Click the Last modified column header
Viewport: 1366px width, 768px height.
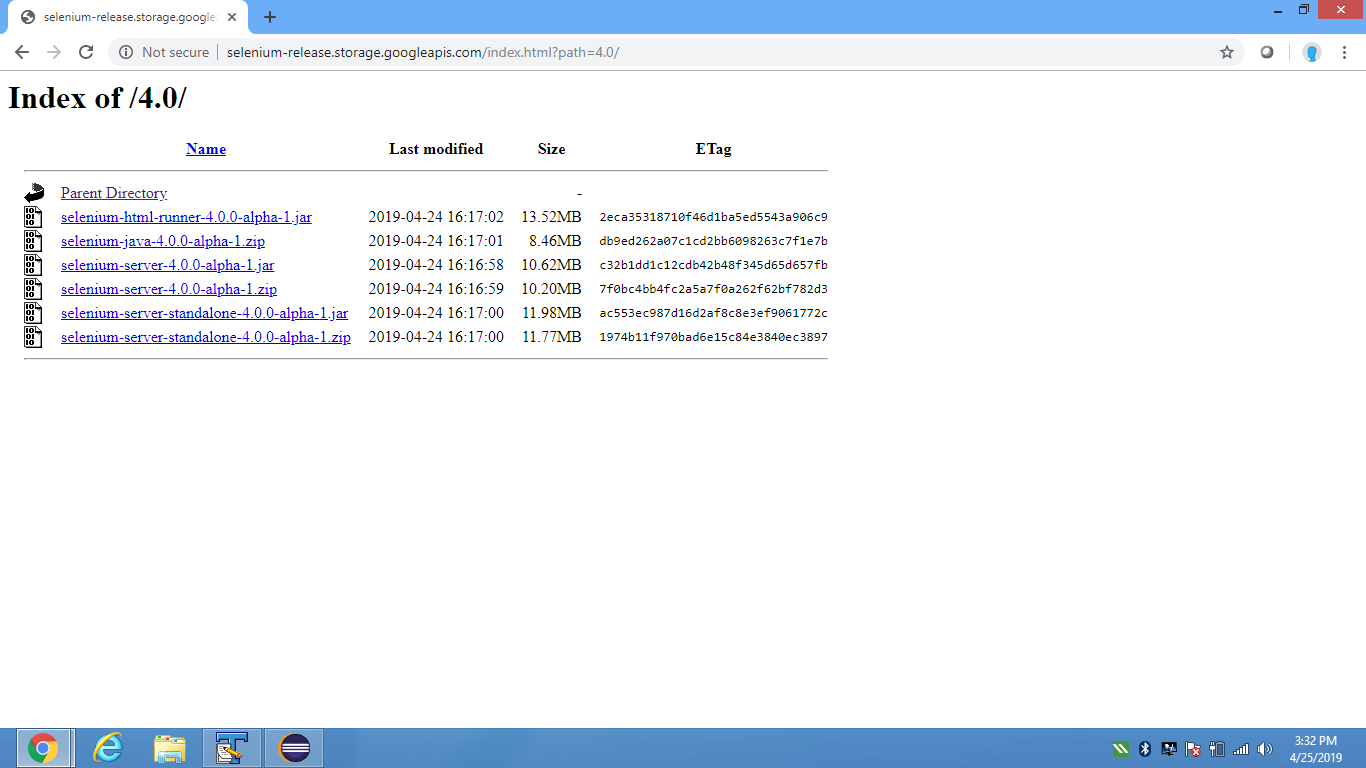(436, 149)
